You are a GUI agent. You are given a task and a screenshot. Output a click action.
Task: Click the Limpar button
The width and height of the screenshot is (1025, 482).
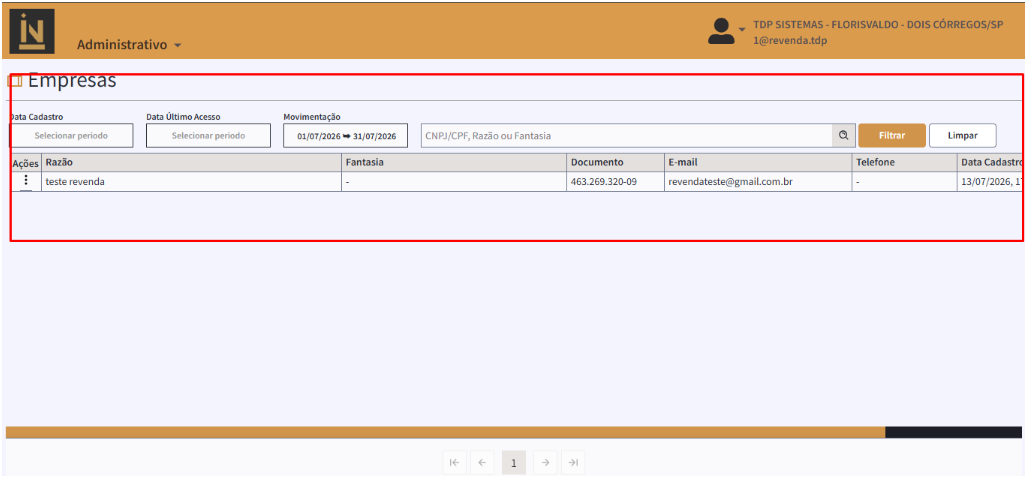962,136
